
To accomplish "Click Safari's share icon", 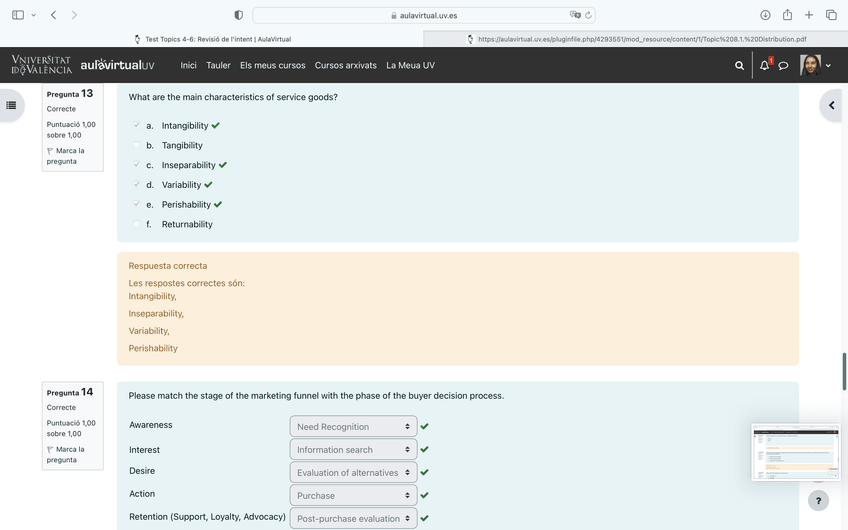I will (x=787, y=15).
